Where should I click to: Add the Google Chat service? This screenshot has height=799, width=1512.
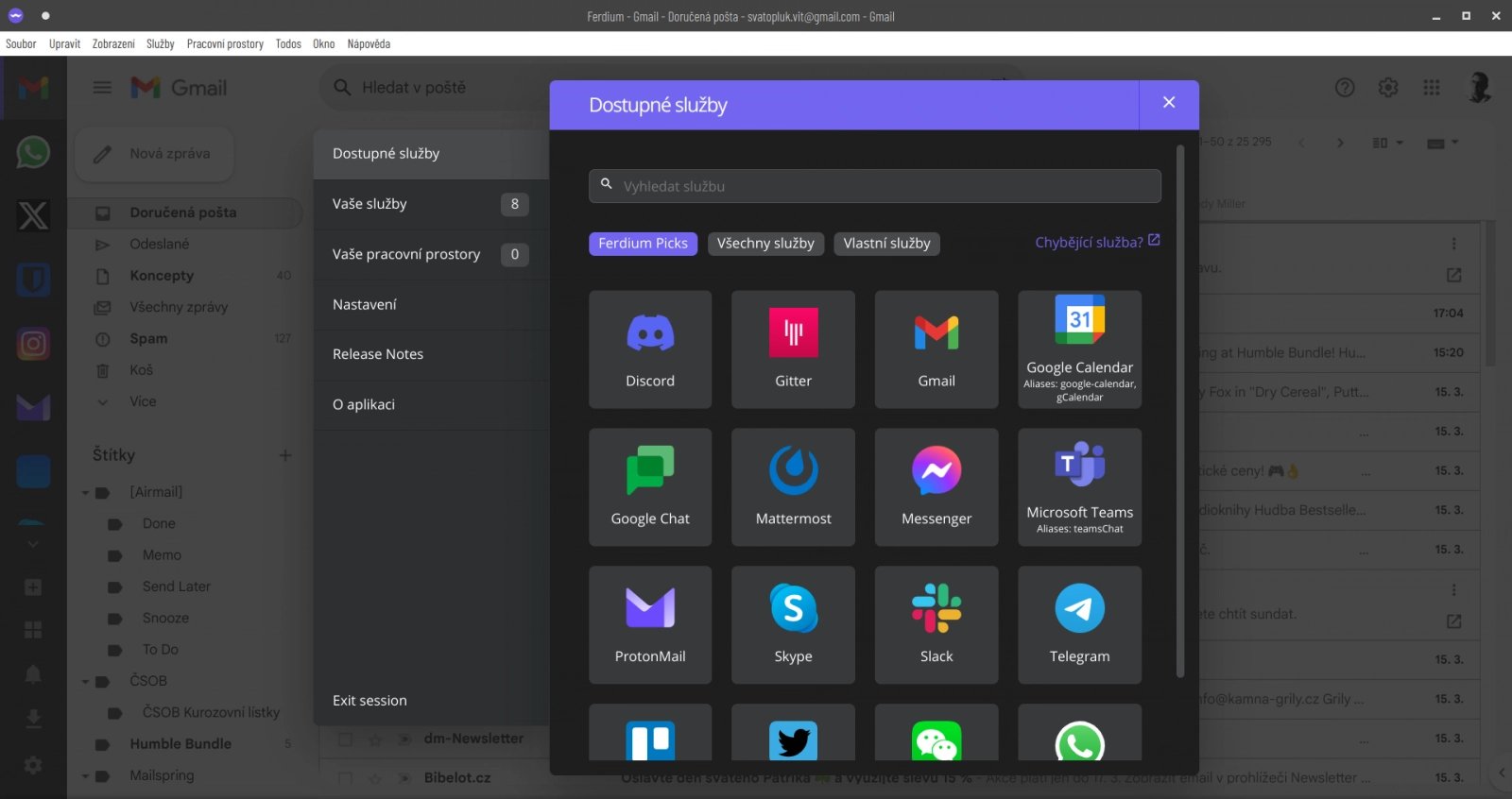[x=650, y=487]
